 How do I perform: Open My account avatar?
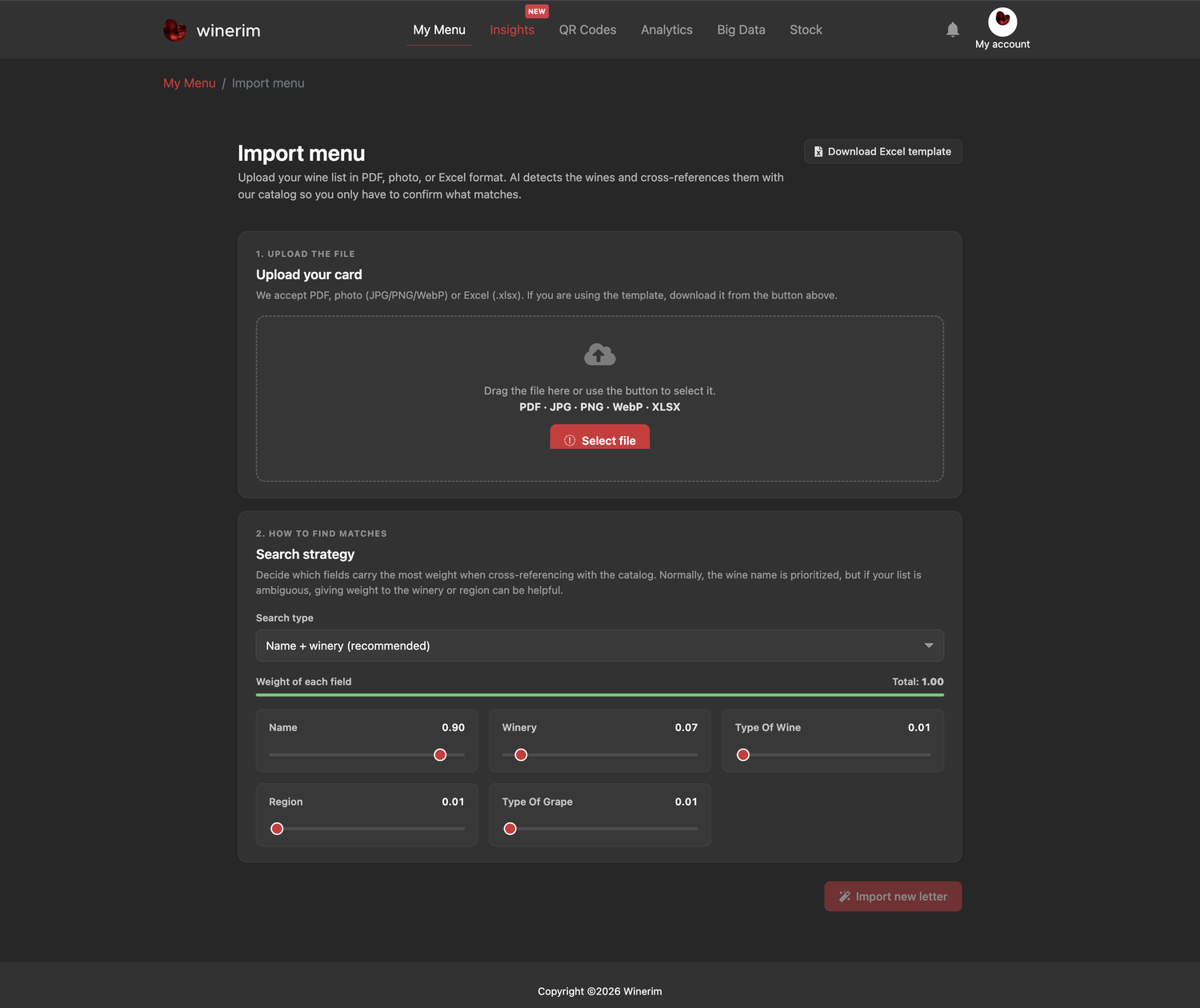pos(1002,22)
